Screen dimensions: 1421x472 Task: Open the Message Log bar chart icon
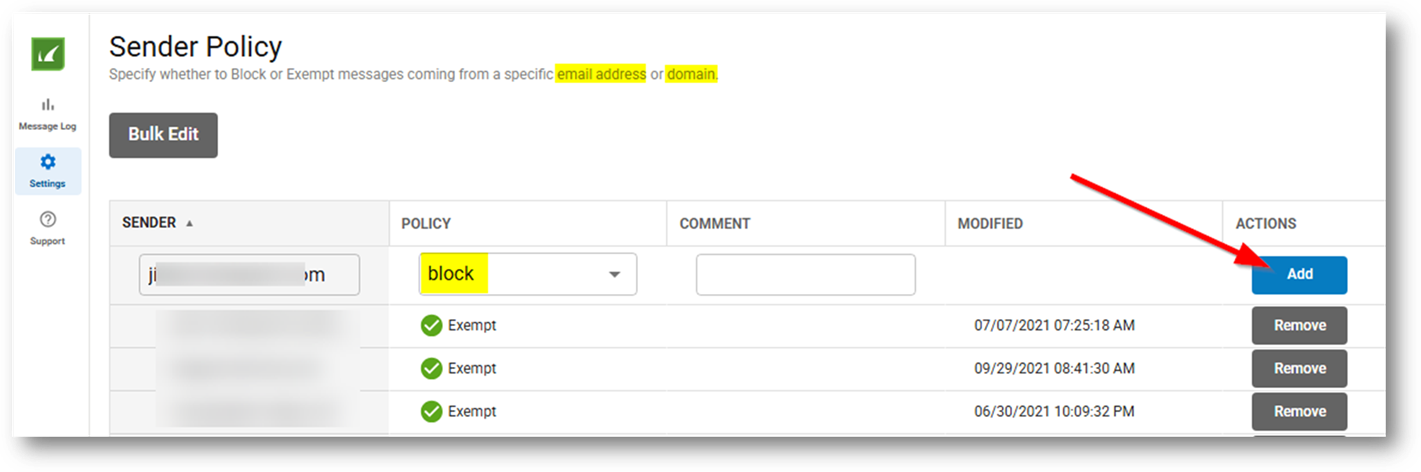click(x=48, y=105)
